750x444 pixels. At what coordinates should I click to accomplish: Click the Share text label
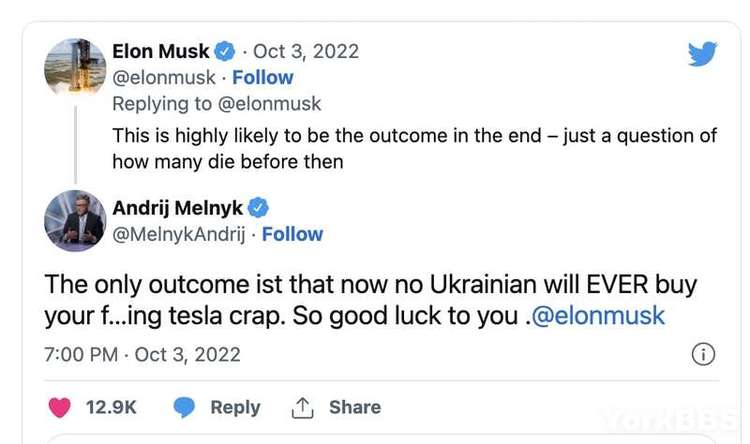pyautogui.click(x=355, y=407)
